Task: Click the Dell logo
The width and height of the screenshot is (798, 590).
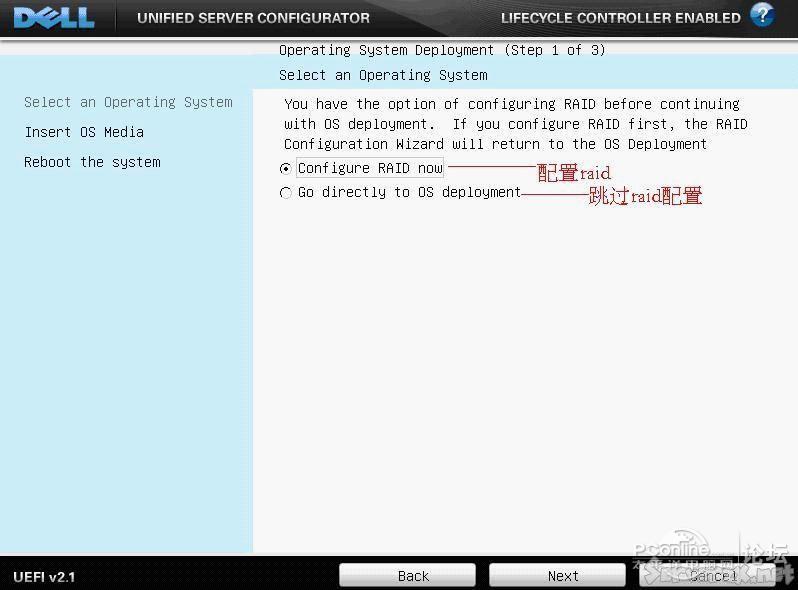Action: tap(54, 17)
